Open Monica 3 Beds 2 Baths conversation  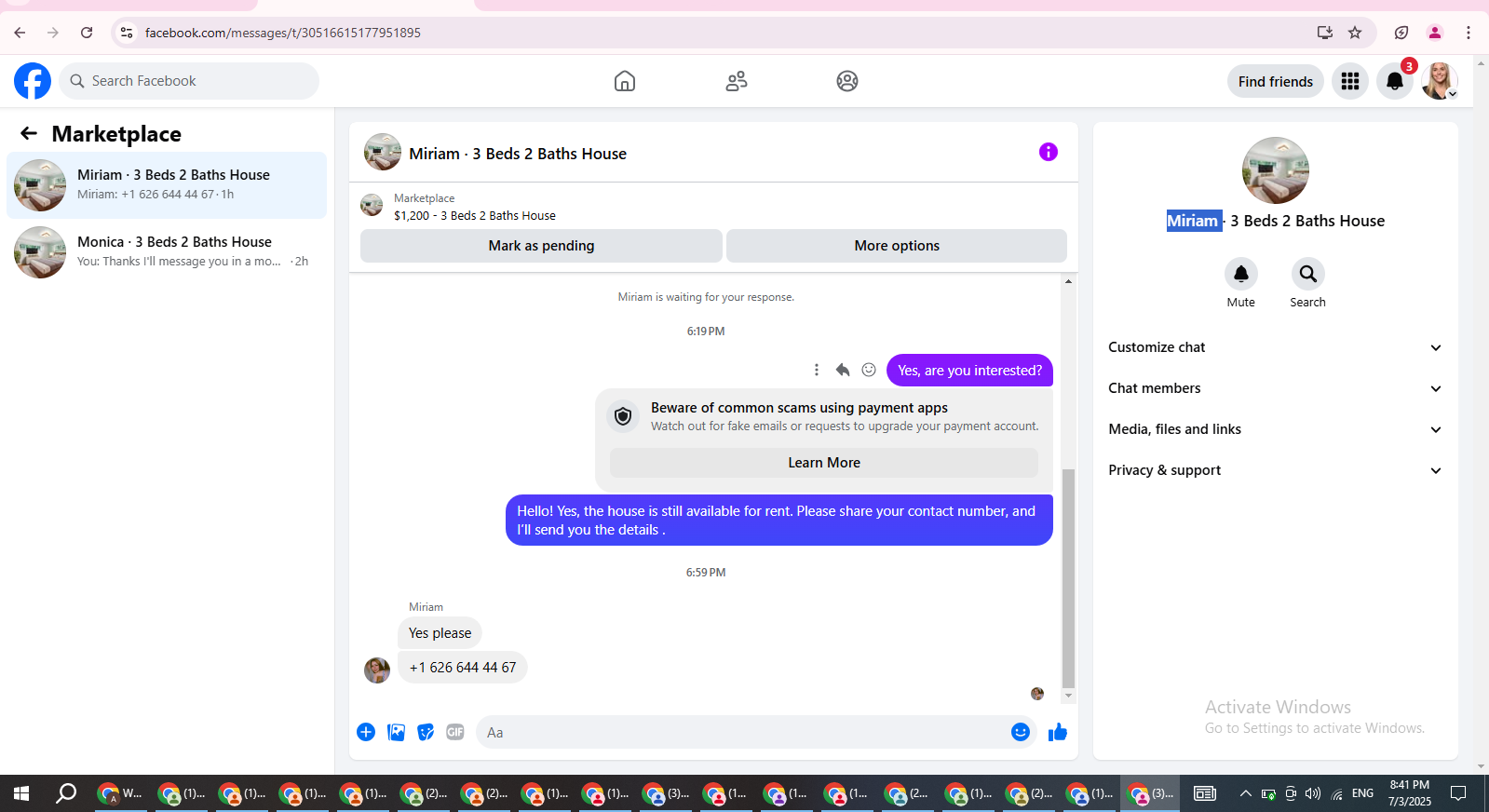(167, 252)
